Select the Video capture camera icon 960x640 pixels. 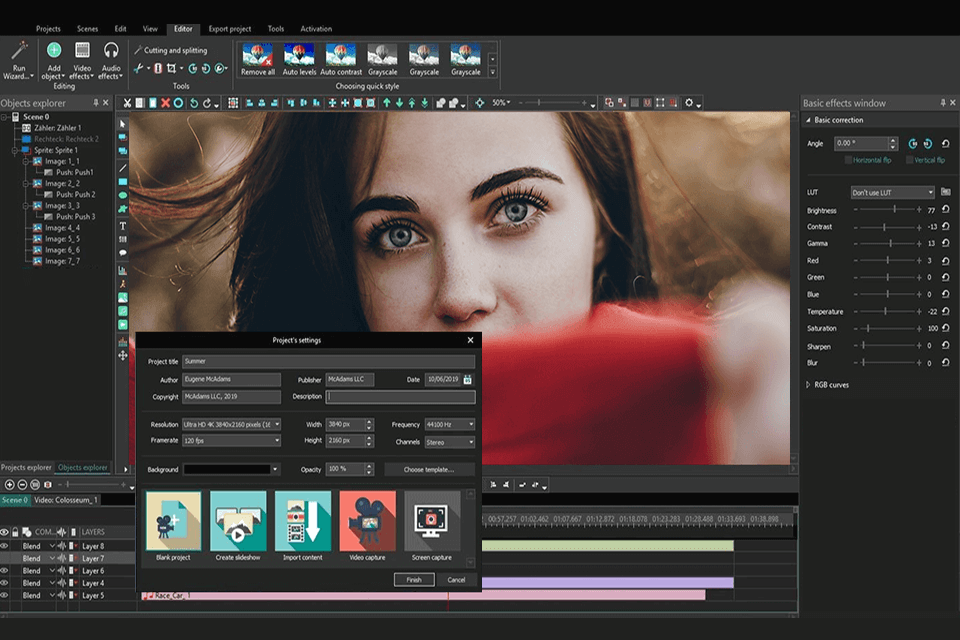367,520
